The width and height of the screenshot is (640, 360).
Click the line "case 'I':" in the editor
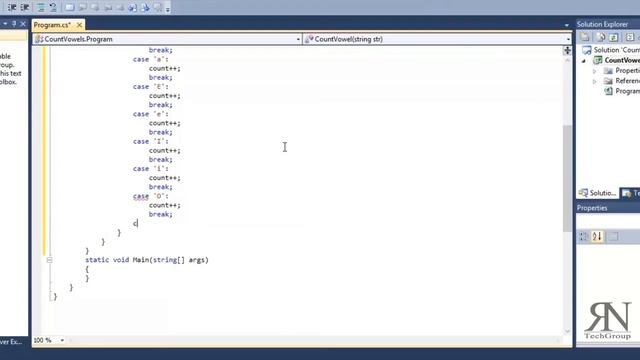[x=150, y=141]
